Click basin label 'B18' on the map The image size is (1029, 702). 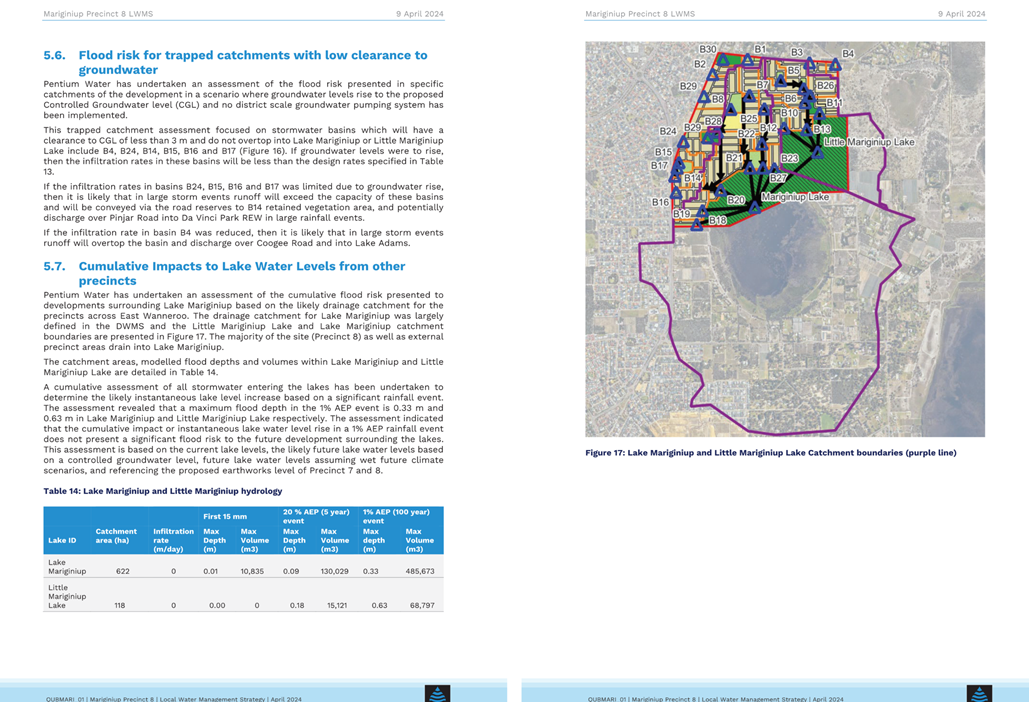pyautogui.click(x=717, y=220)
